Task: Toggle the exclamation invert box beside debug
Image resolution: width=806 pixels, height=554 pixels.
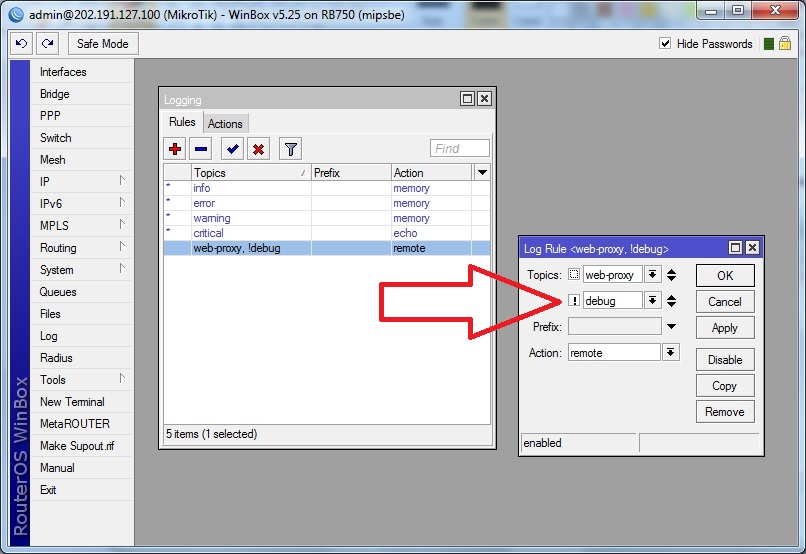Action: point(574,300)
